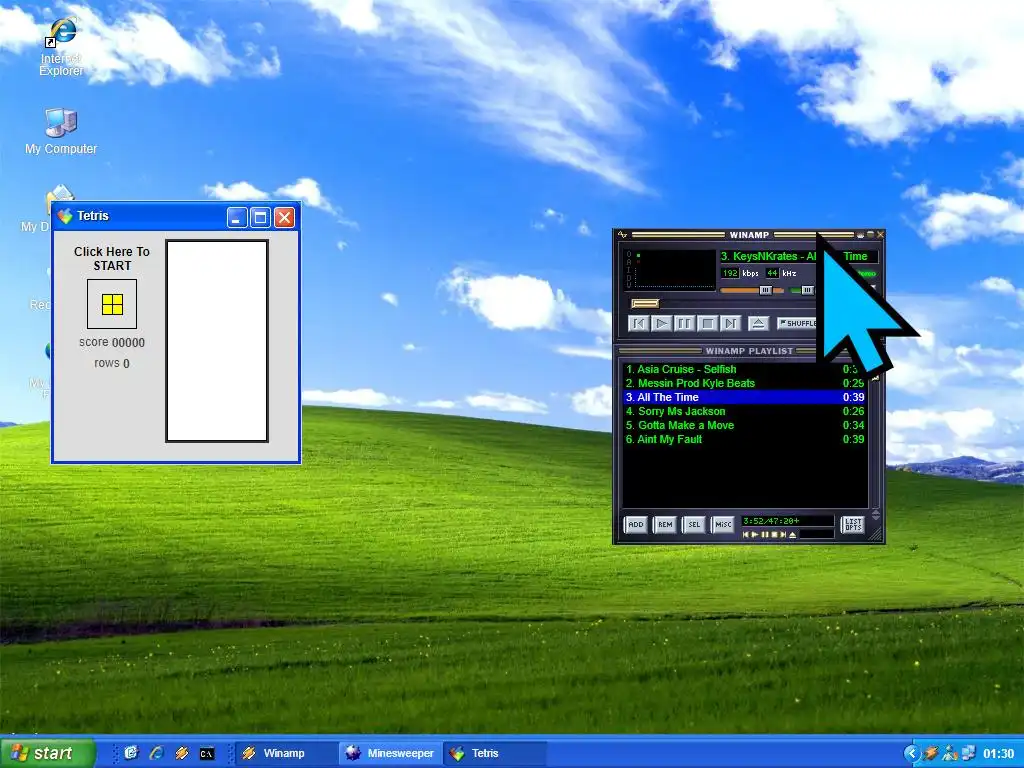Select '2. Messin Prod Kyle Beats' track
The height and width of the screenshot is (768, 1024).
click(744, 383)
